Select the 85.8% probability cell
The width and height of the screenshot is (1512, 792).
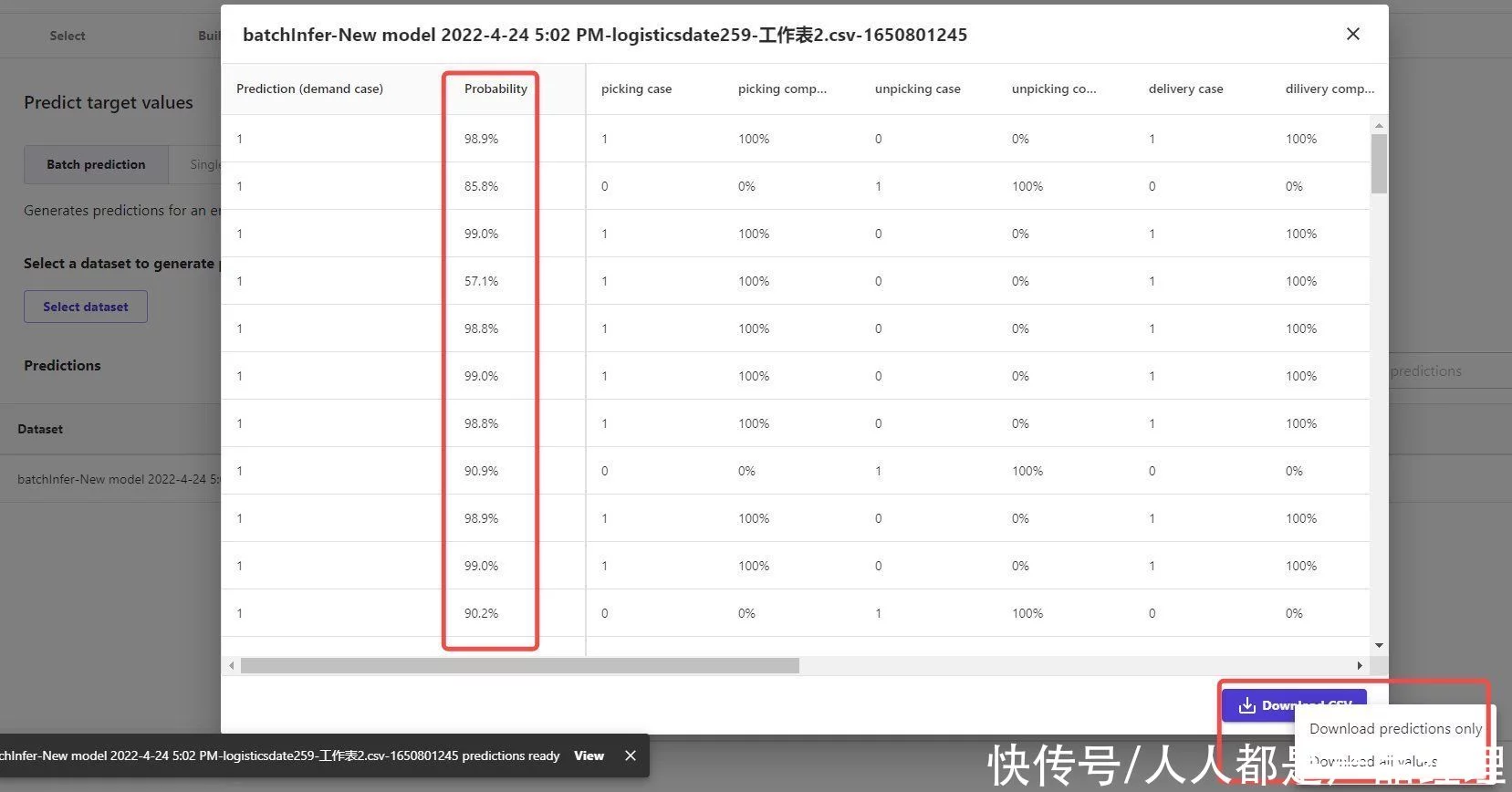click(x=481, y=186)
